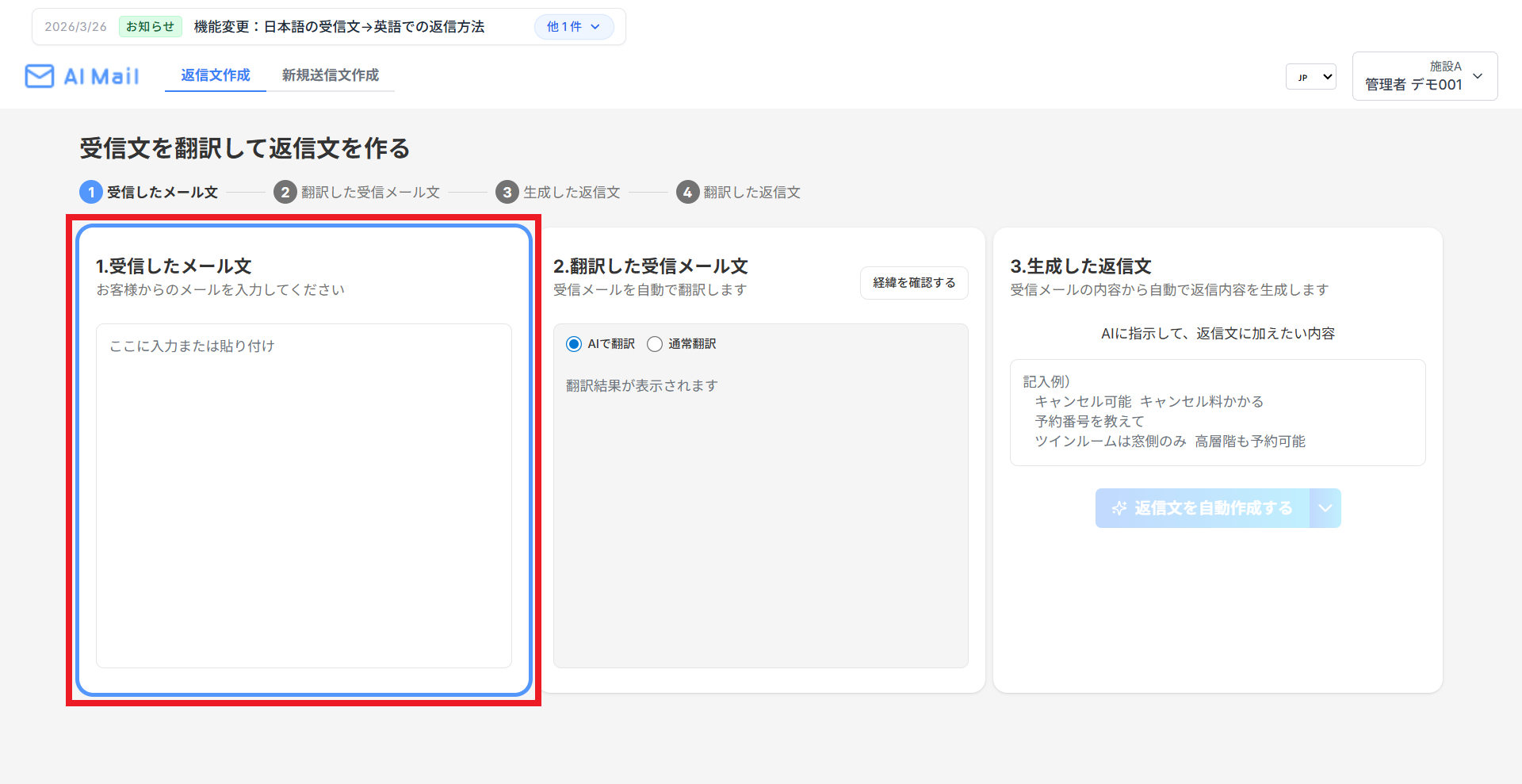Click sparkle icon on 返信文を自動作成する button
1522x784 pixels.
(1119, 508)
